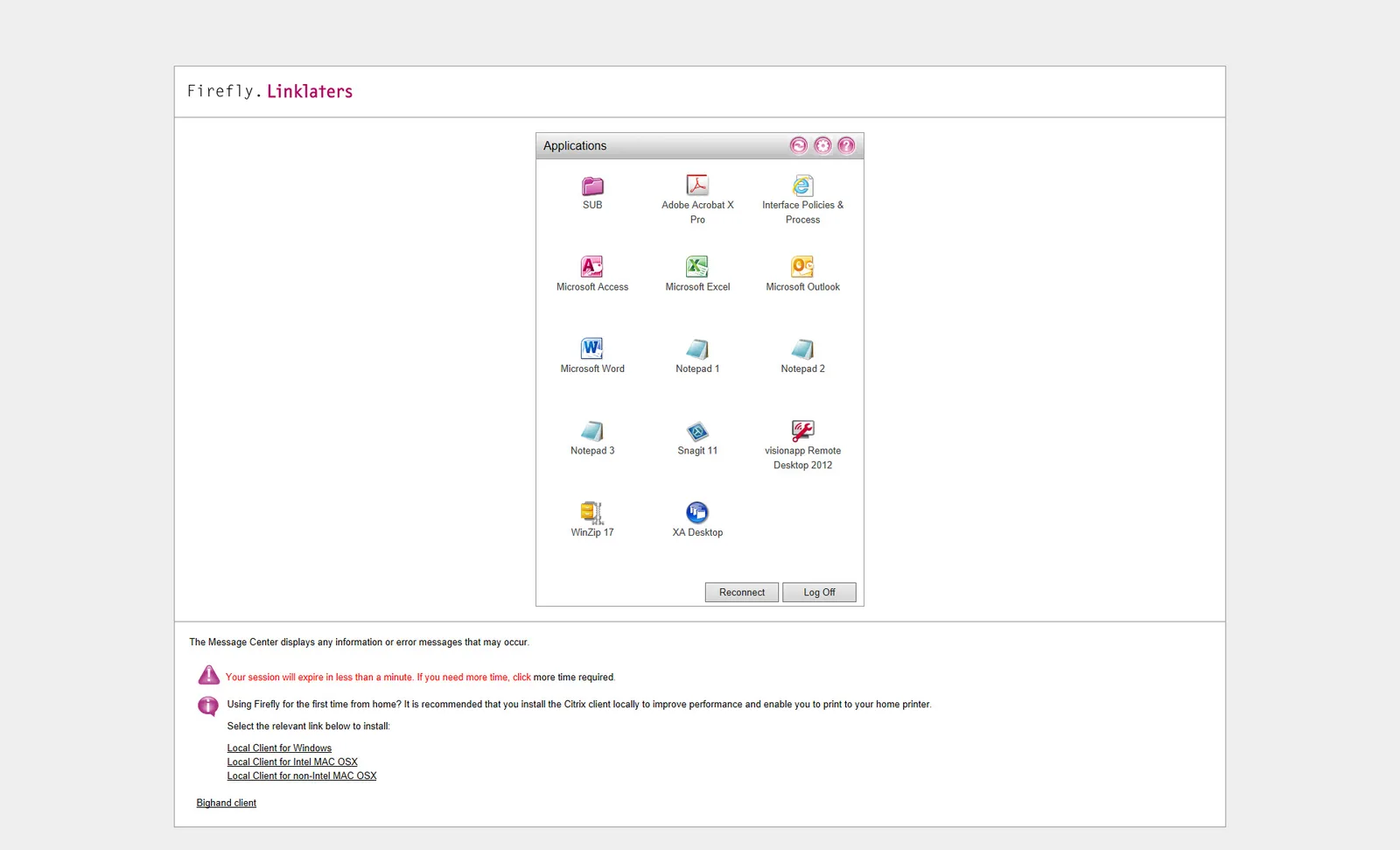Launch Microsoft Excel
The height and width of the screenshot is (850, 1400).
(697, 274)
